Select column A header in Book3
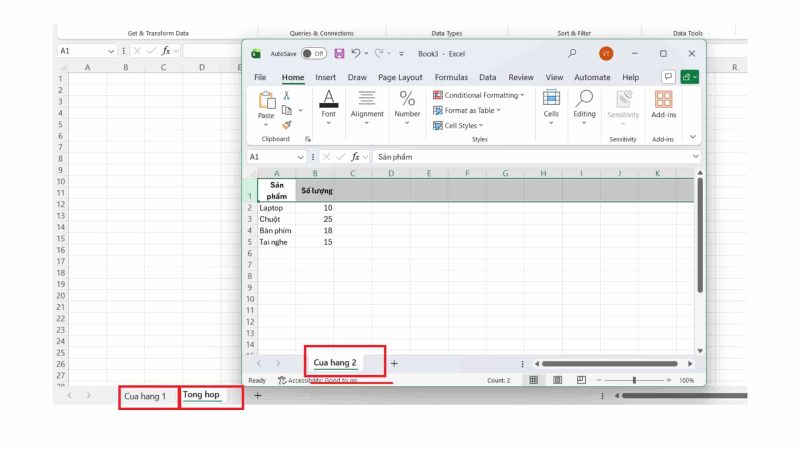 [x=277, y=173]
